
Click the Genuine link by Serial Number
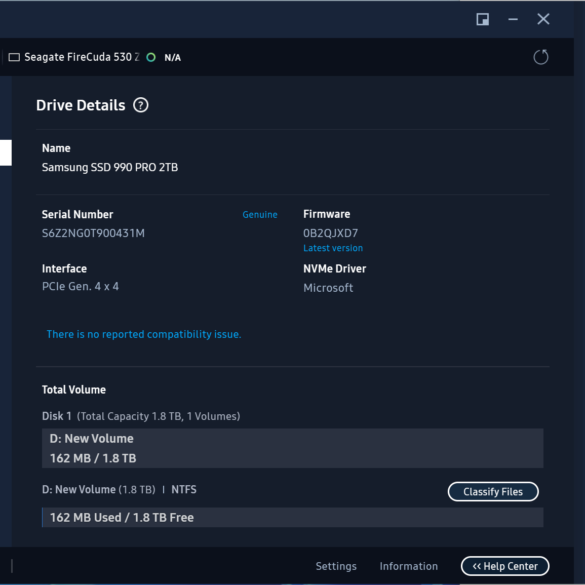[260, 215]
